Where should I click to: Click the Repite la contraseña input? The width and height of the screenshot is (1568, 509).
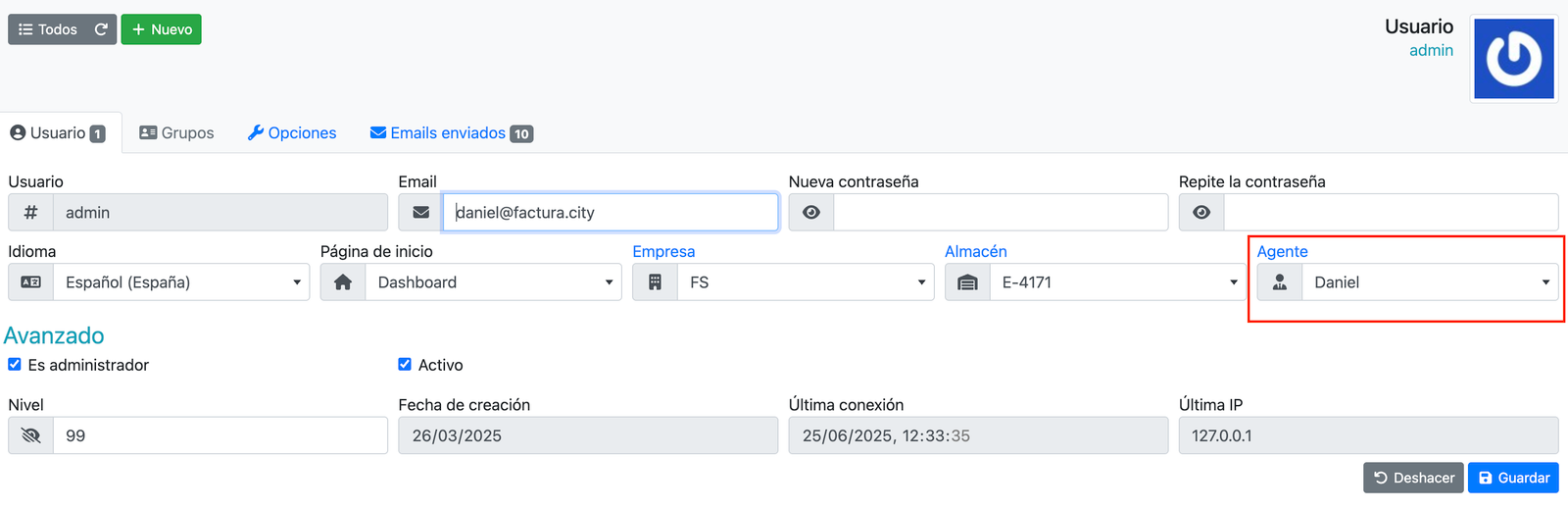click(x=1391, y=213)
